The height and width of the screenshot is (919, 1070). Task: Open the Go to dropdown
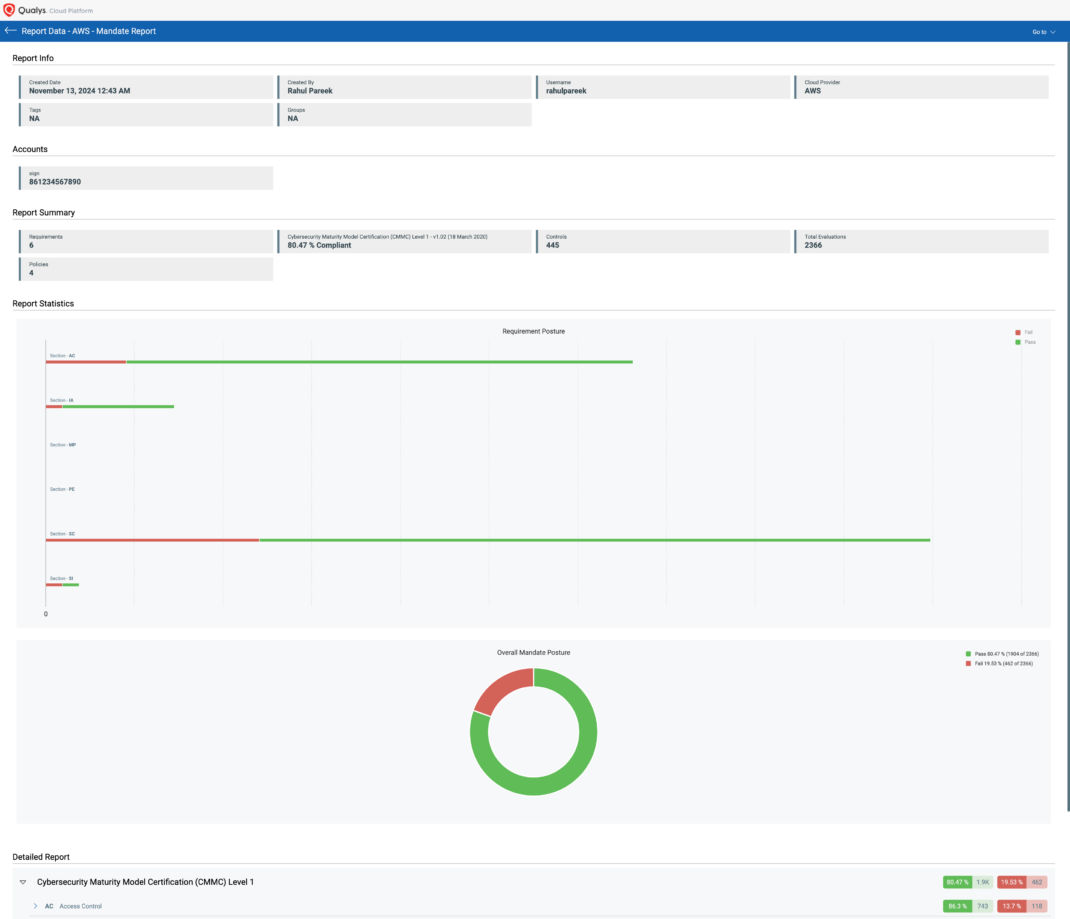1043,31
